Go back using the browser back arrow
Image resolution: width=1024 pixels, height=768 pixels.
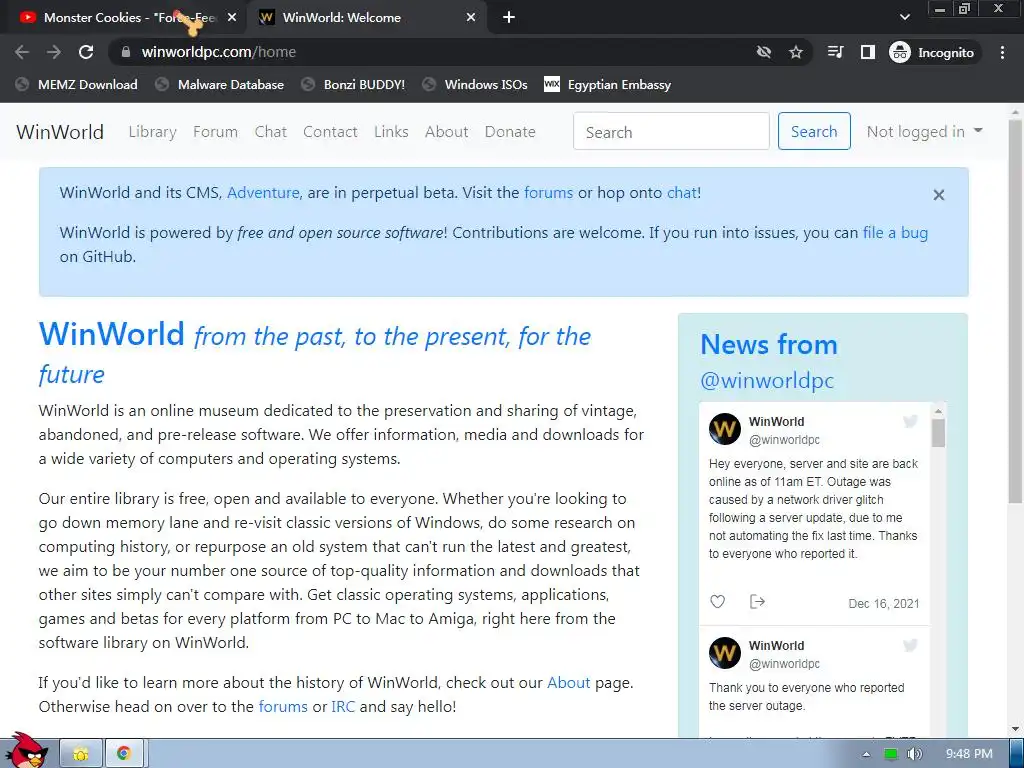coord(22,52)
